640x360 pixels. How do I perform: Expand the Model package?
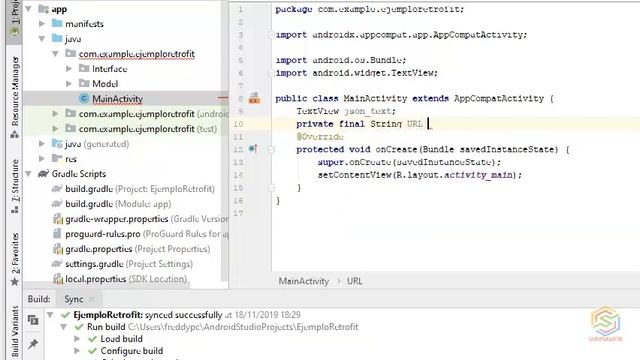coord(69,84)
